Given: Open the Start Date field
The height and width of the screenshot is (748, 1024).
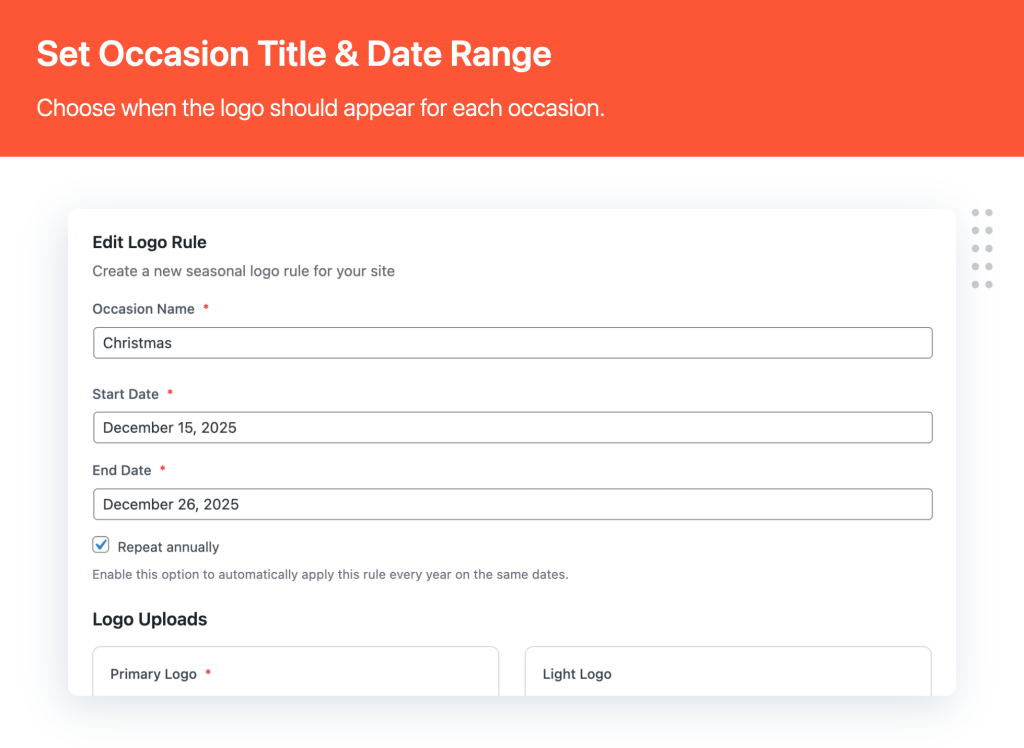Looking at the screenshot, I should pyautogui.click(x=512, y=428).
